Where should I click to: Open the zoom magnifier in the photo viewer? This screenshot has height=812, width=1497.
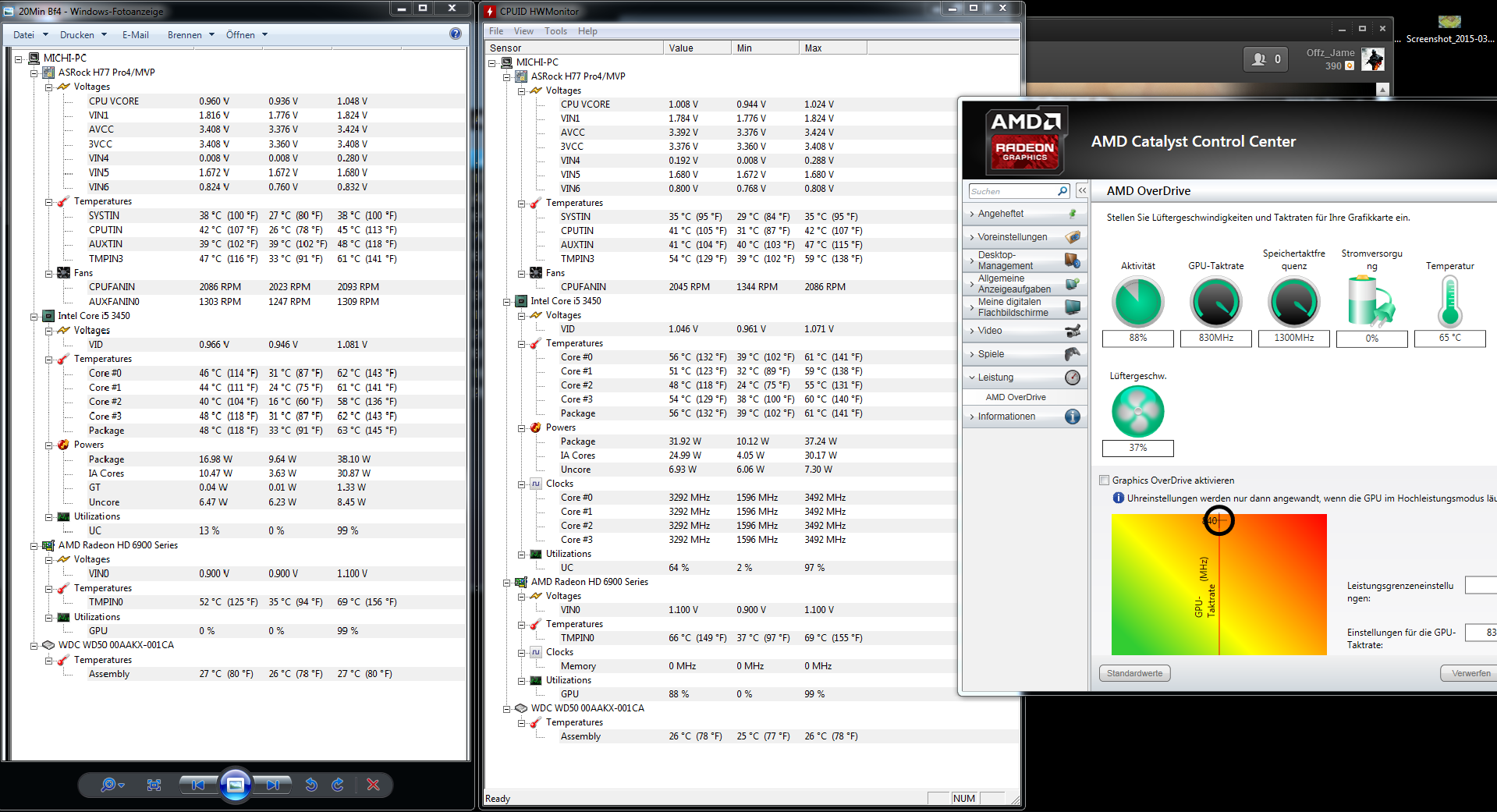coord(112,785)
